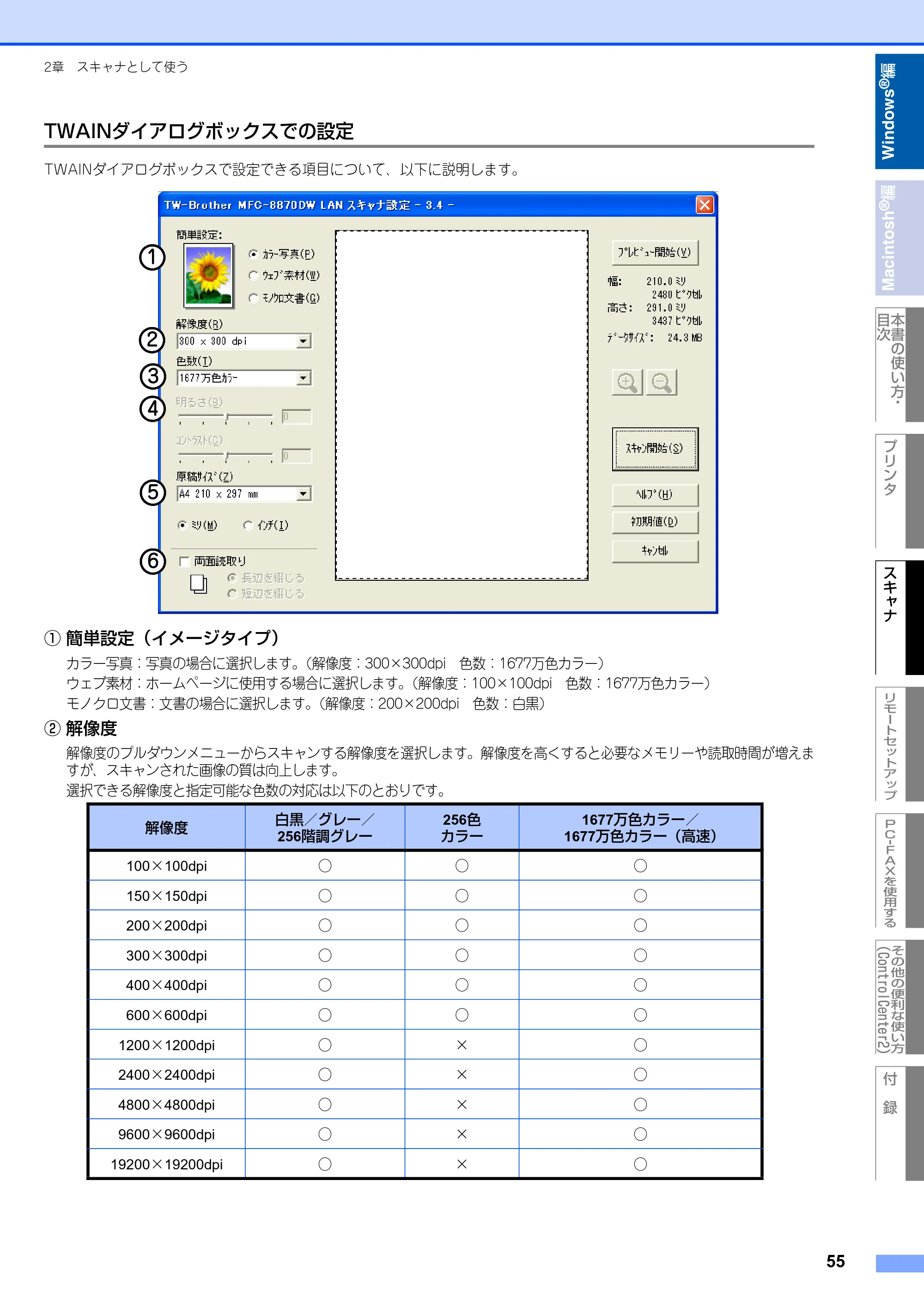Click the プレビュー開始(V) button
The image size is (924, 1308).
(655, 252)
